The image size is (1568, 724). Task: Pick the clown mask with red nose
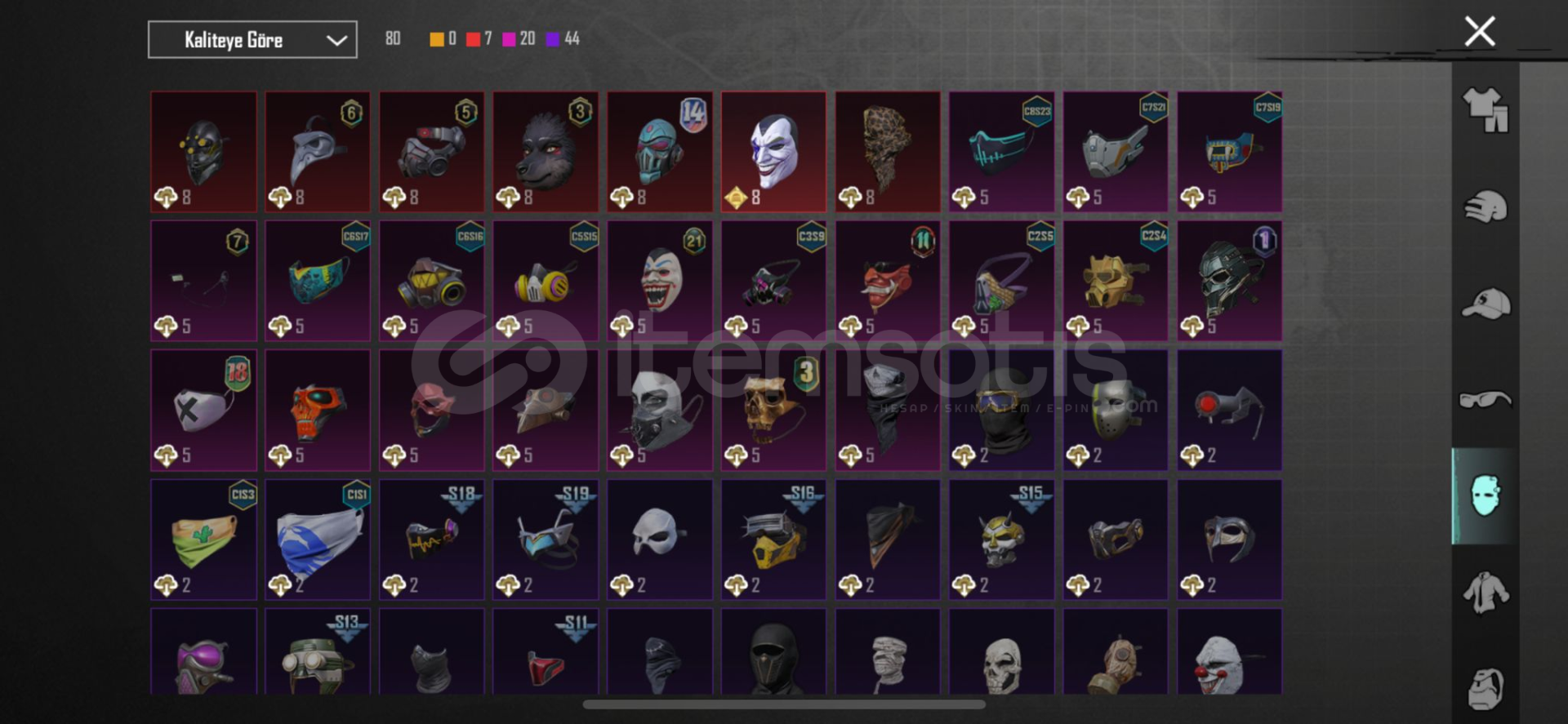click(1230, 651)
